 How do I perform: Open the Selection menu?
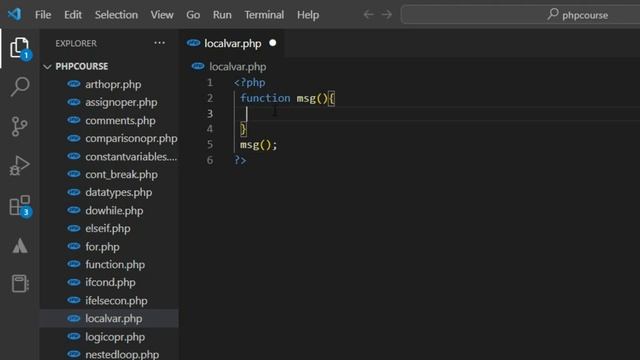point(116,15)
